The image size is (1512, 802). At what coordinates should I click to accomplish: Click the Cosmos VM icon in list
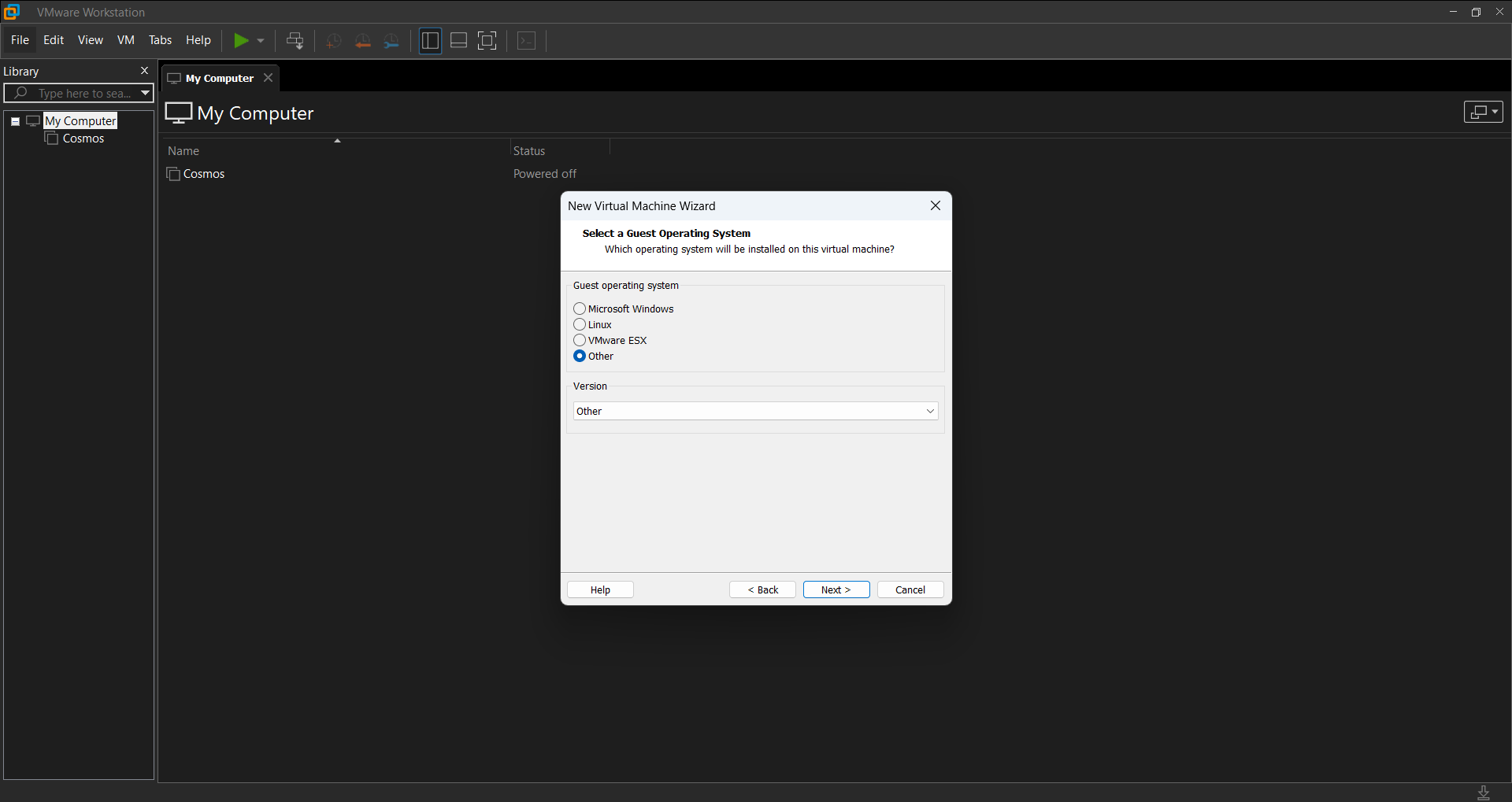click(173, 174)
